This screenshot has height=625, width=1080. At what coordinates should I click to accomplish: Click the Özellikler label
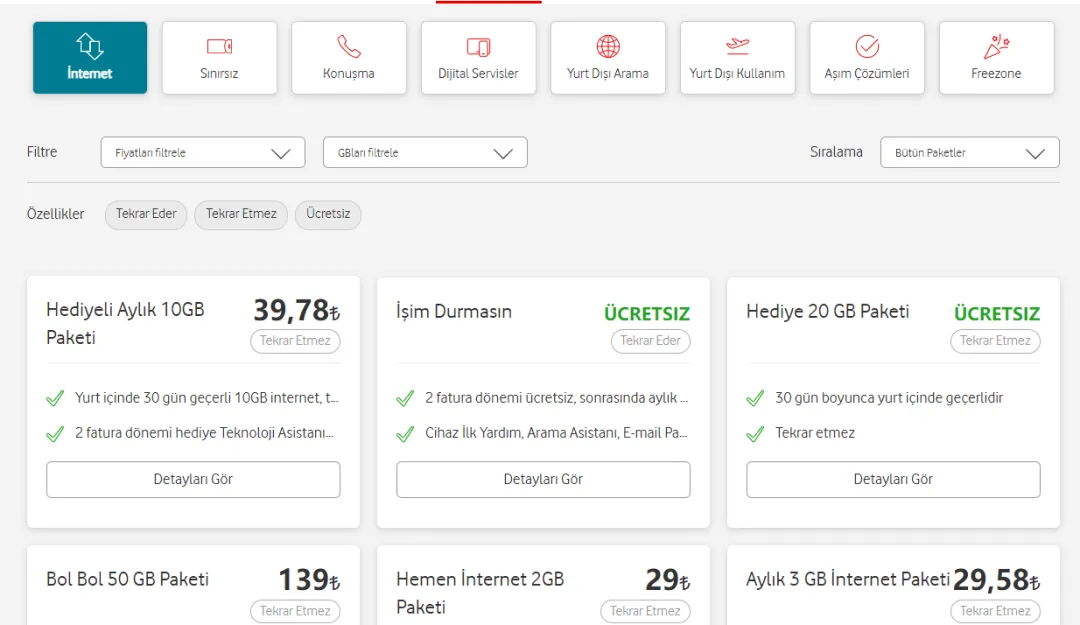coord(56,214)
